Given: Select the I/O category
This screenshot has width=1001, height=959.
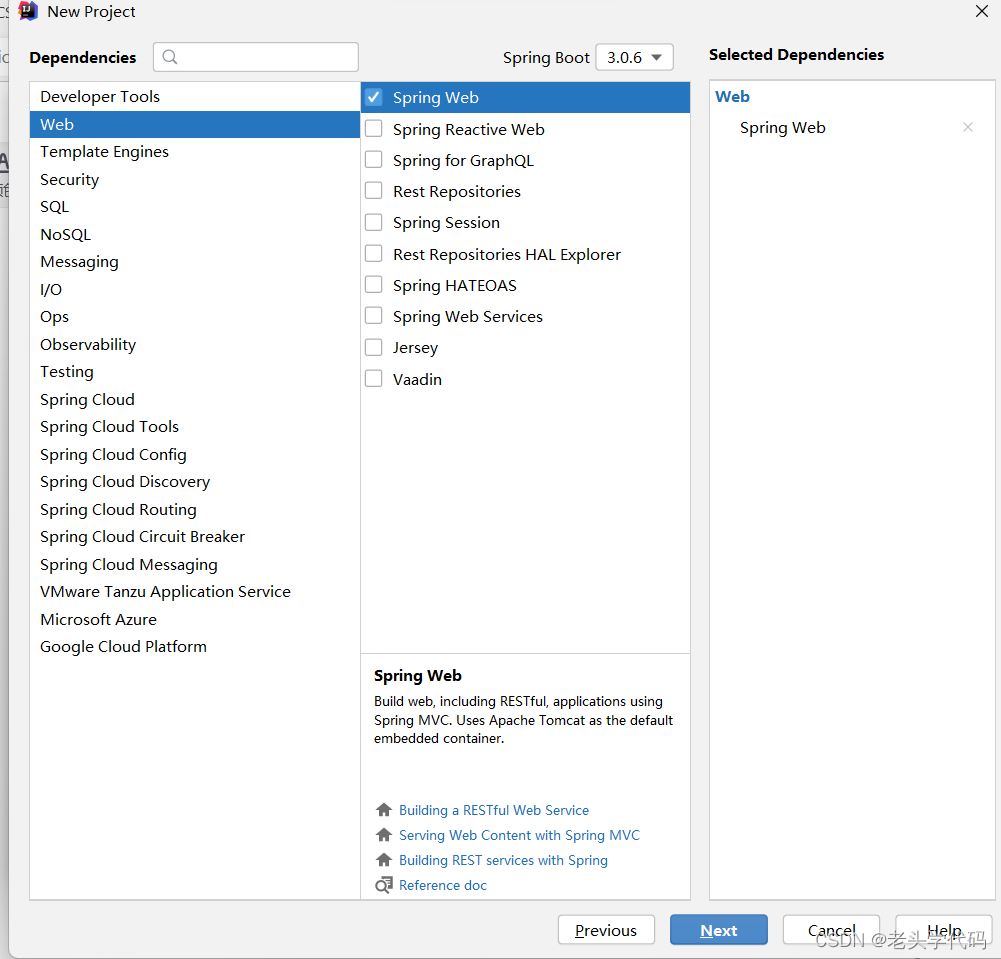Looking at the screenshot, I should pos(195,289).
